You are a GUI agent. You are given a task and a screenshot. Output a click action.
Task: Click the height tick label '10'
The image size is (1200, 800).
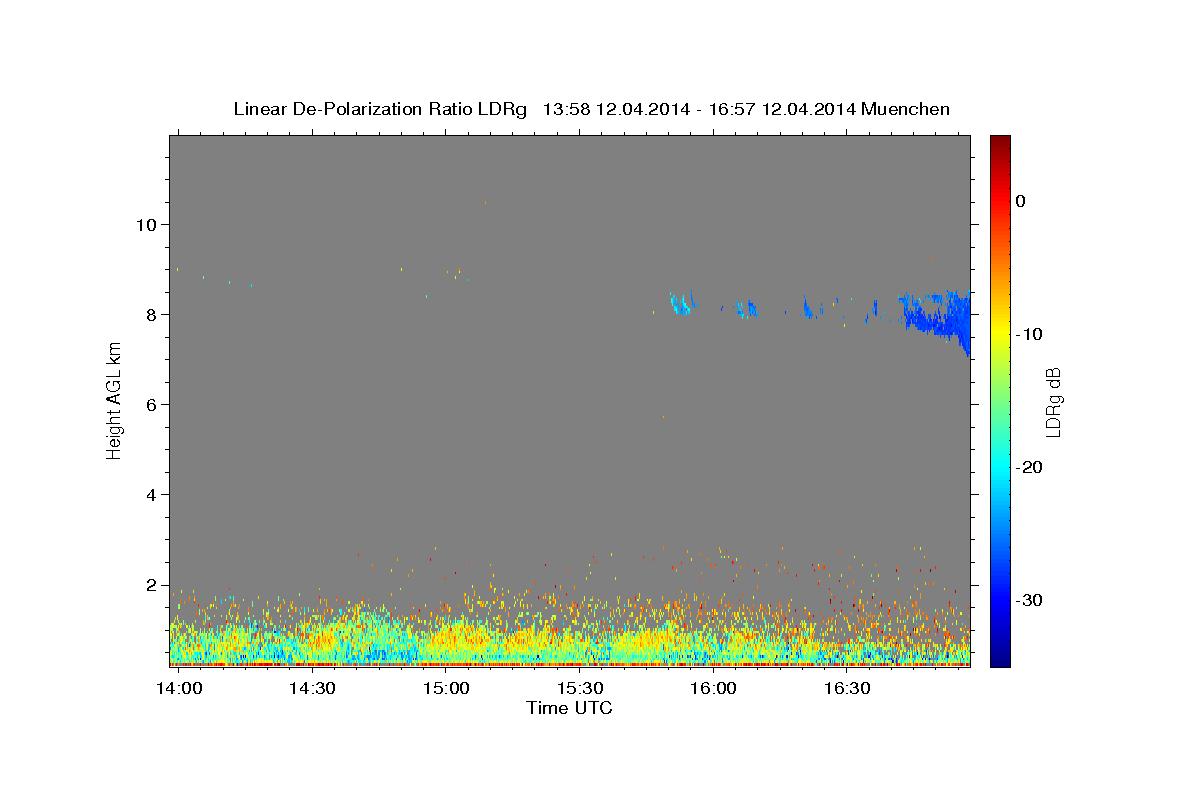tap(146, 224)
